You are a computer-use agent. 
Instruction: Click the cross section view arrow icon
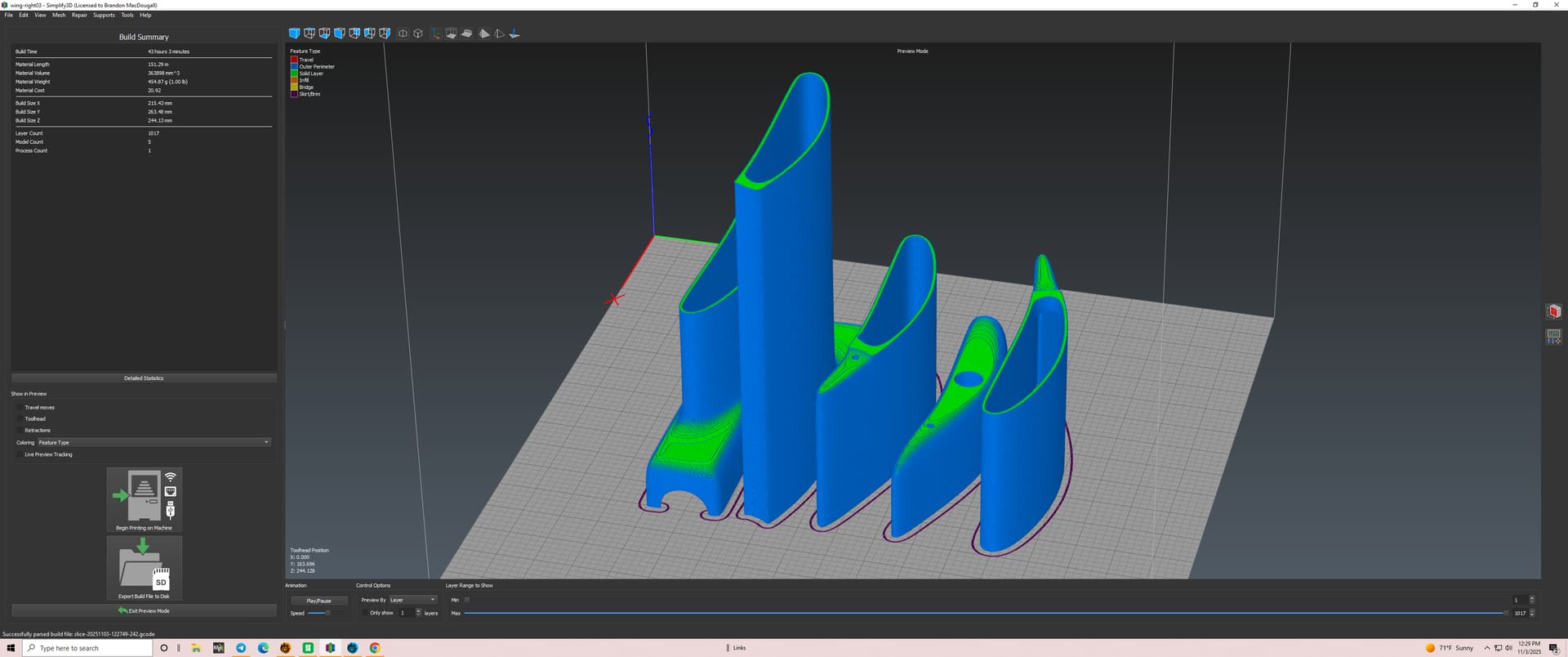(514, 34)
